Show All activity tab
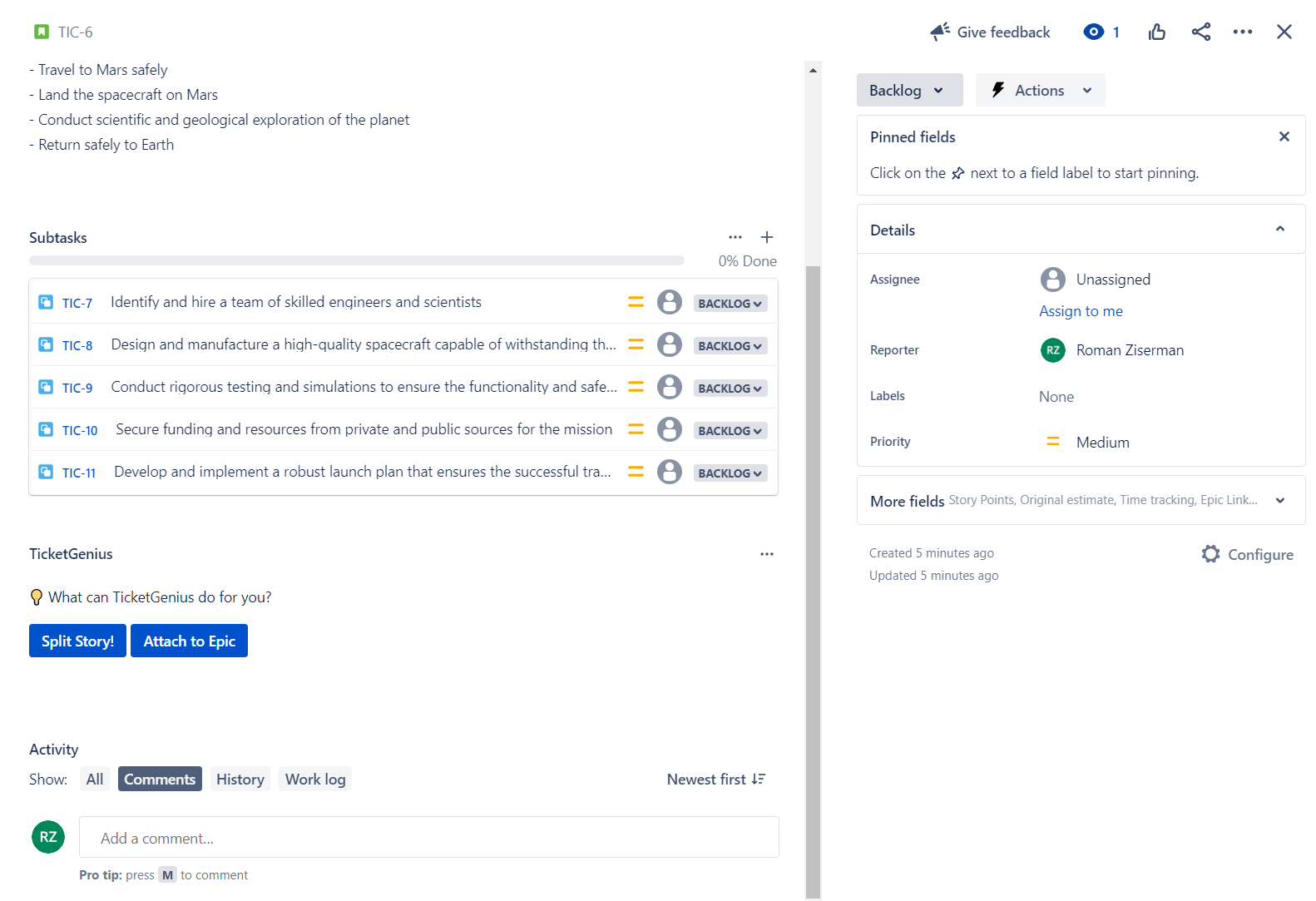The width and height of the screenshot is (1316, 901). (x=95, y=779)
